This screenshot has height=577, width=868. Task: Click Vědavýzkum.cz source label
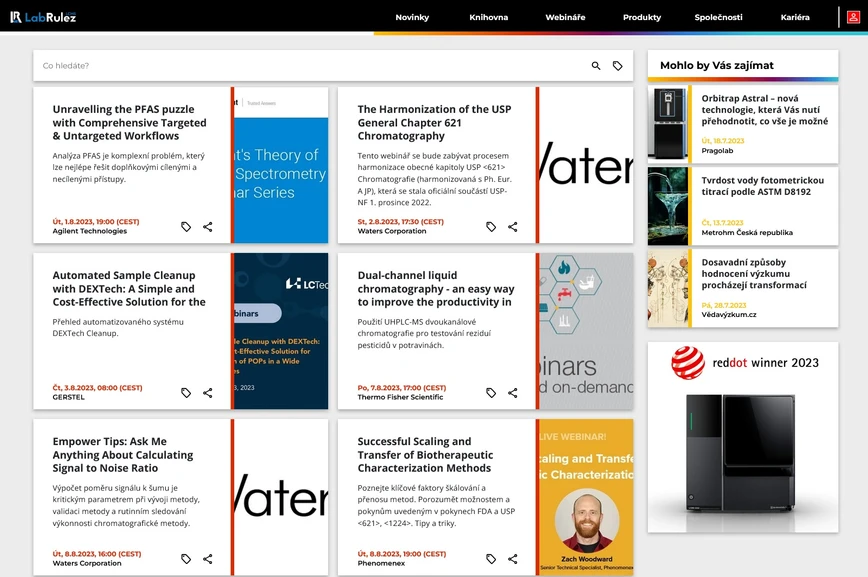pos(728,315)
